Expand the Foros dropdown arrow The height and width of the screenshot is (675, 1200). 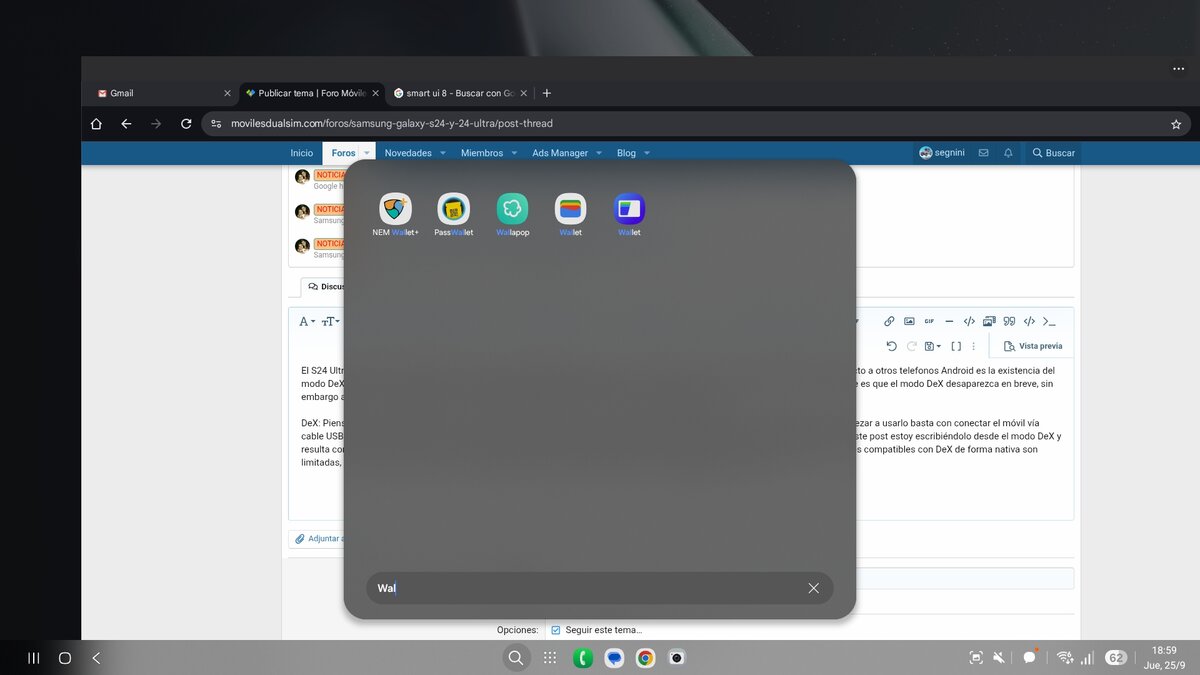(x=367, y=153)
